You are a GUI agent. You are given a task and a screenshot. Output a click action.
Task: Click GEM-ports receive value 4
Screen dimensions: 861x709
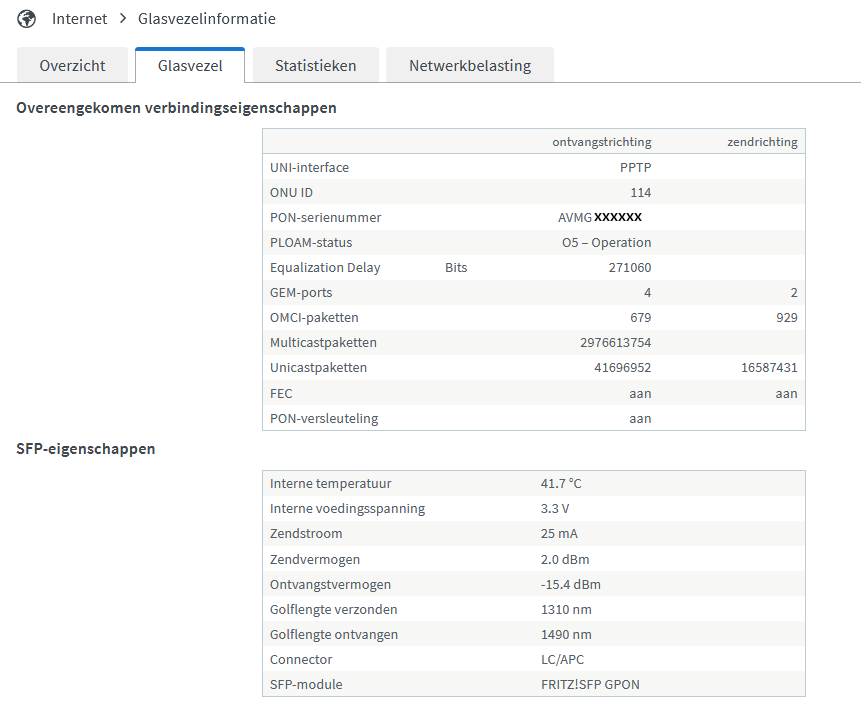pos(647,293)
